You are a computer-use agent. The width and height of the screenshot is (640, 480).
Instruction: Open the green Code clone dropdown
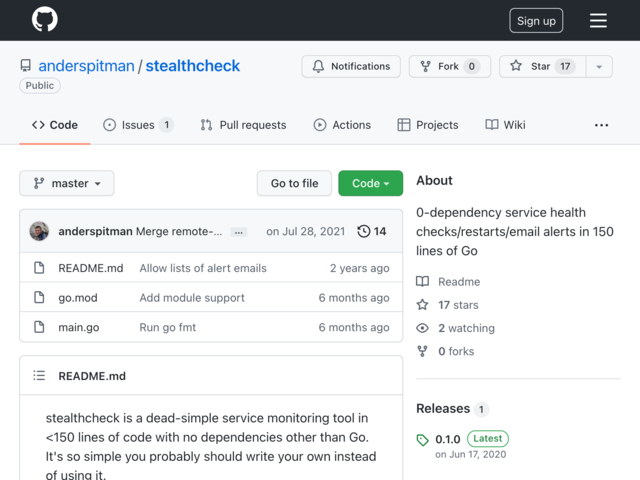[x=371, y=183]
